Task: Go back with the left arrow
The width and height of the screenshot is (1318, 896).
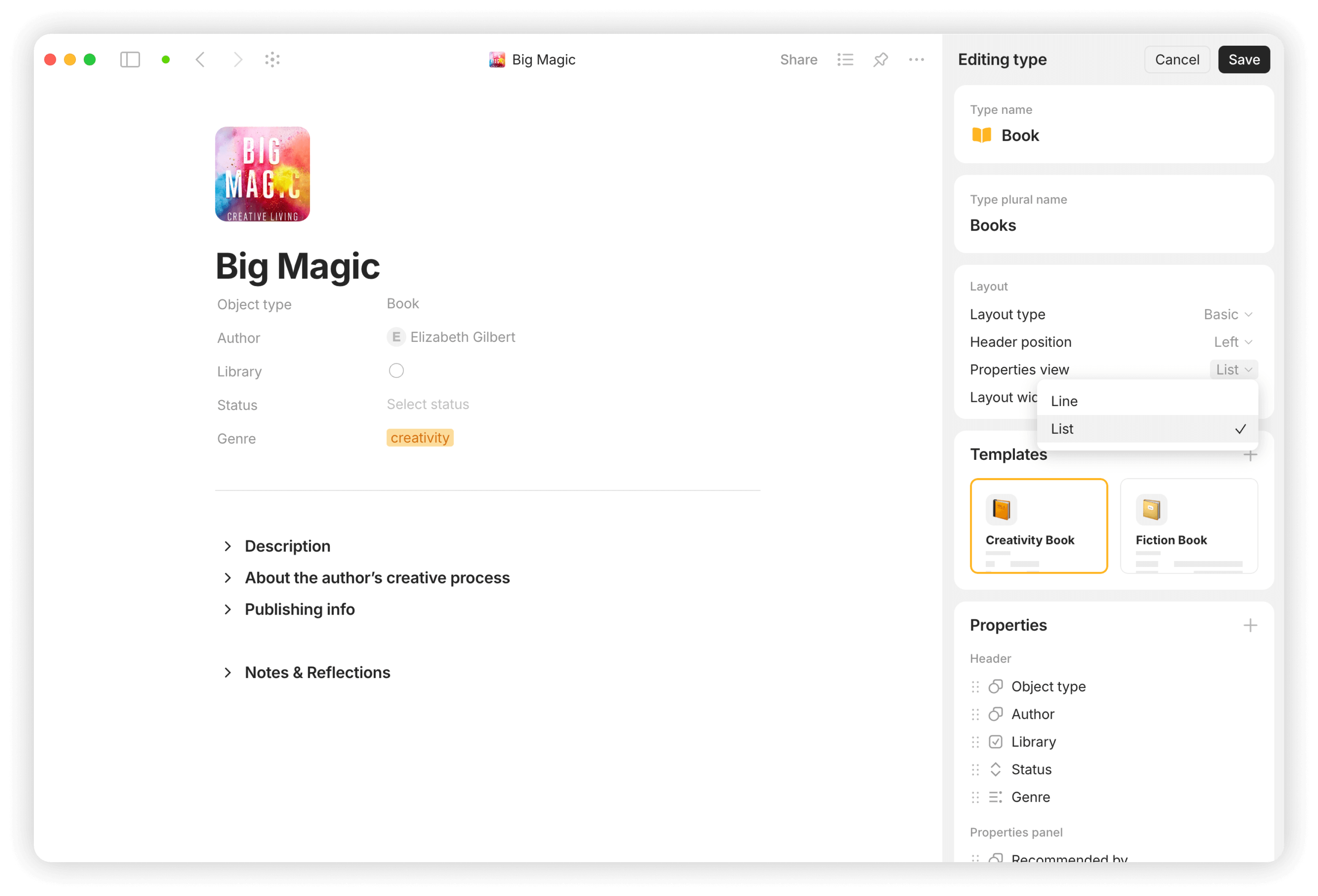Action: click(x=200, y=60)
